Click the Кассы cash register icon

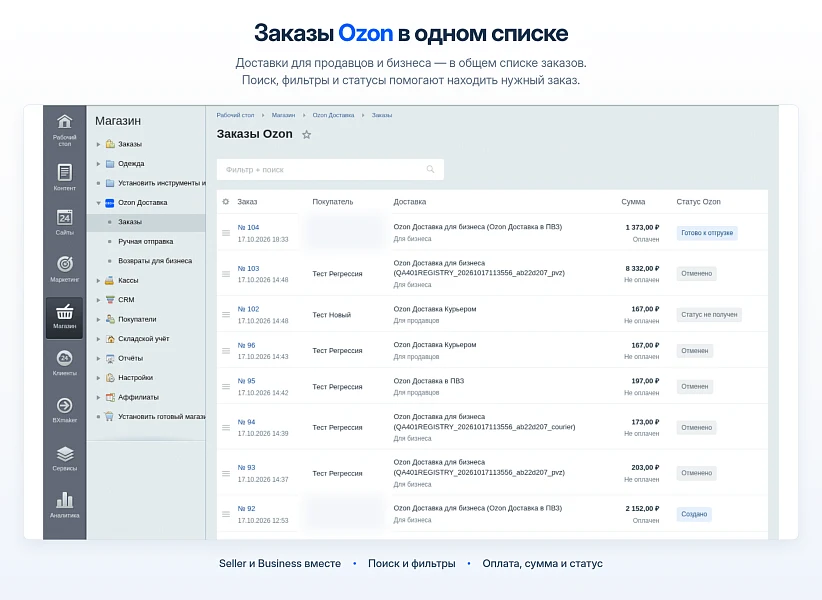110,280
